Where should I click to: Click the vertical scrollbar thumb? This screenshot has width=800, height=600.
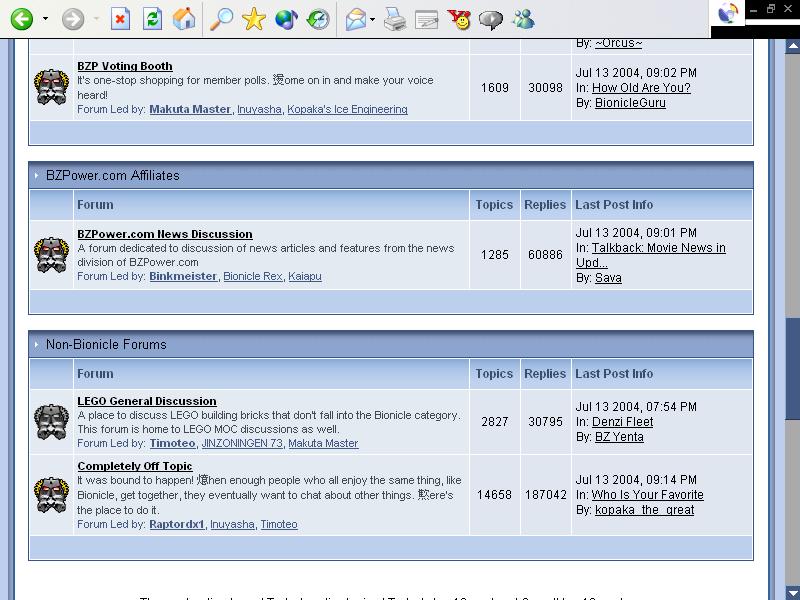[792, 367]
